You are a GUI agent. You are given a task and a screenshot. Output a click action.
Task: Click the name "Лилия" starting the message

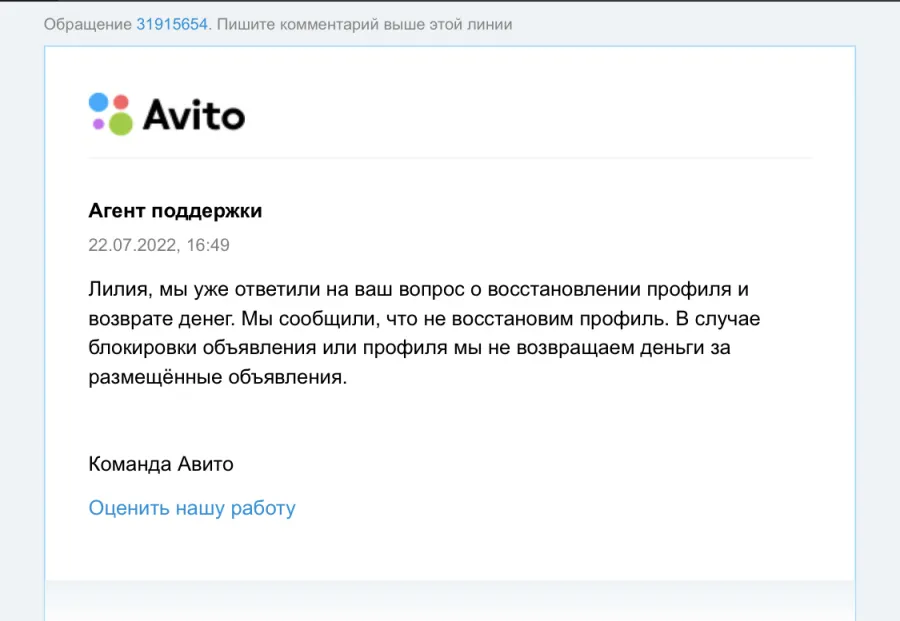pos(119,289)
